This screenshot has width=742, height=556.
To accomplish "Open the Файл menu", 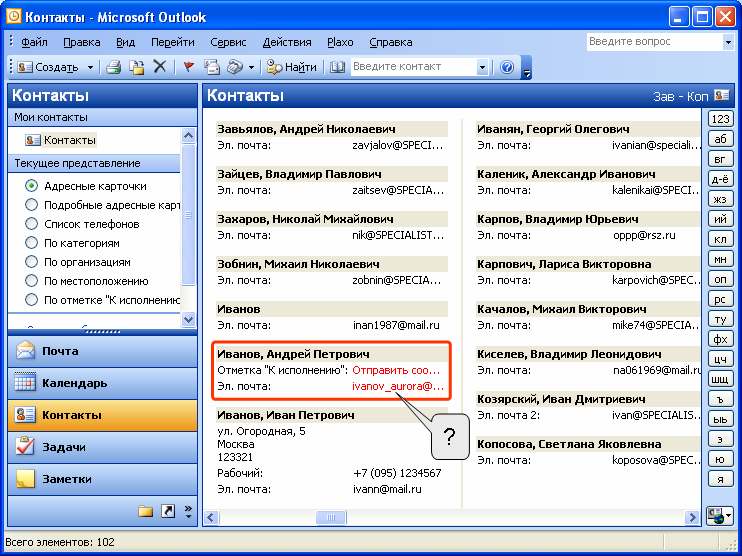I will [34, 42].
